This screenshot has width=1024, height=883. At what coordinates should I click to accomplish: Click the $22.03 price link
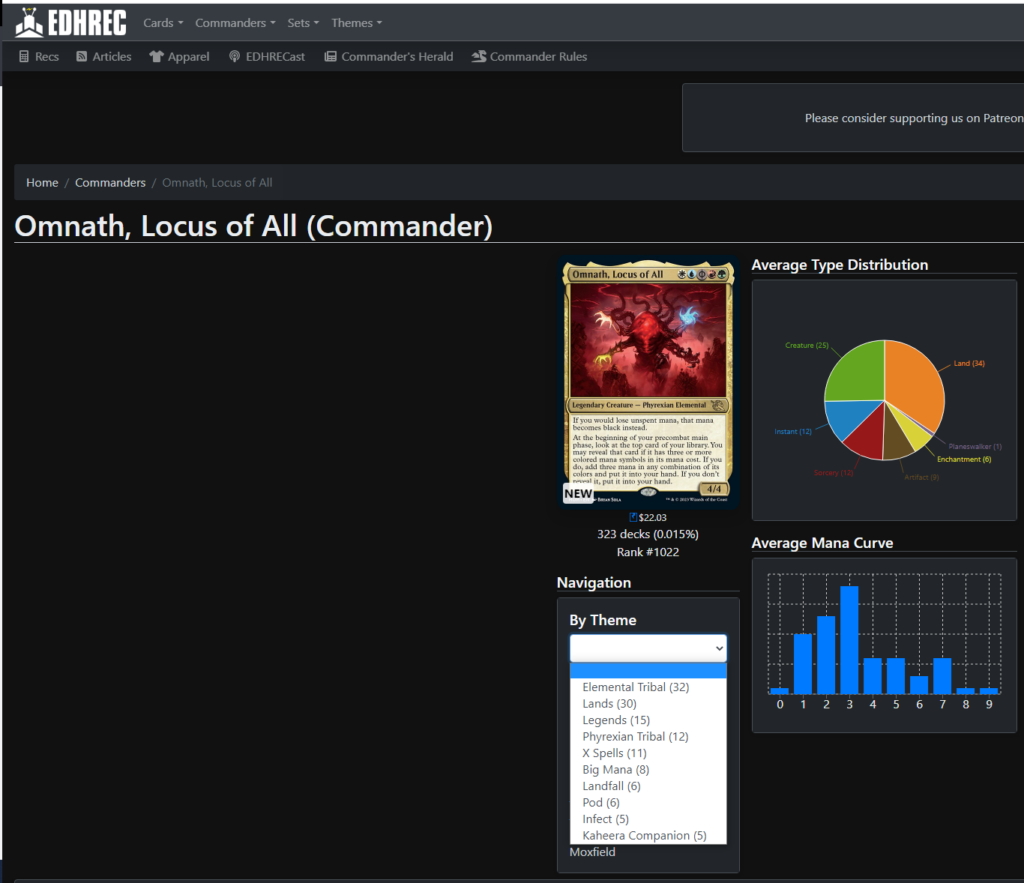click(652, 517)
